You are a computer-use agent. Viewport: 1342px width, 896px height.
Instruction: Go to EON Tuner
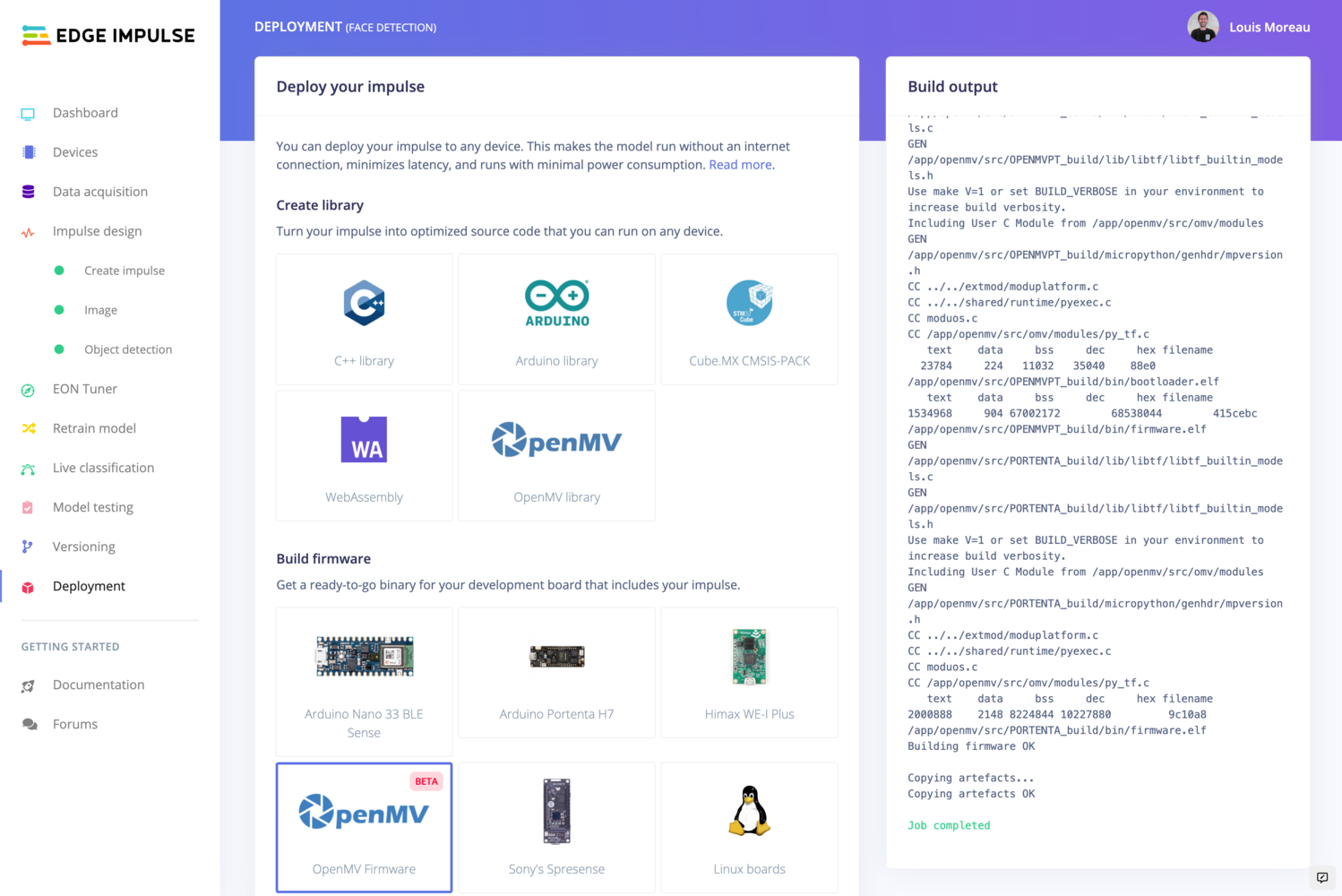coord(85,389)
